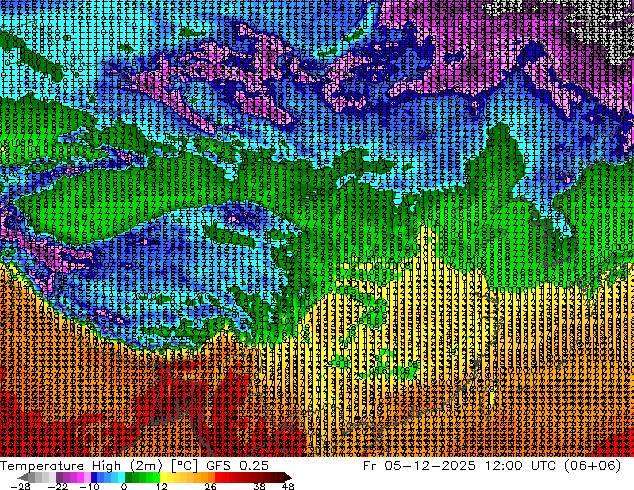The image size is (634, 490).
Task: Click the -22 legend label
Action: (x=57, y=486)
